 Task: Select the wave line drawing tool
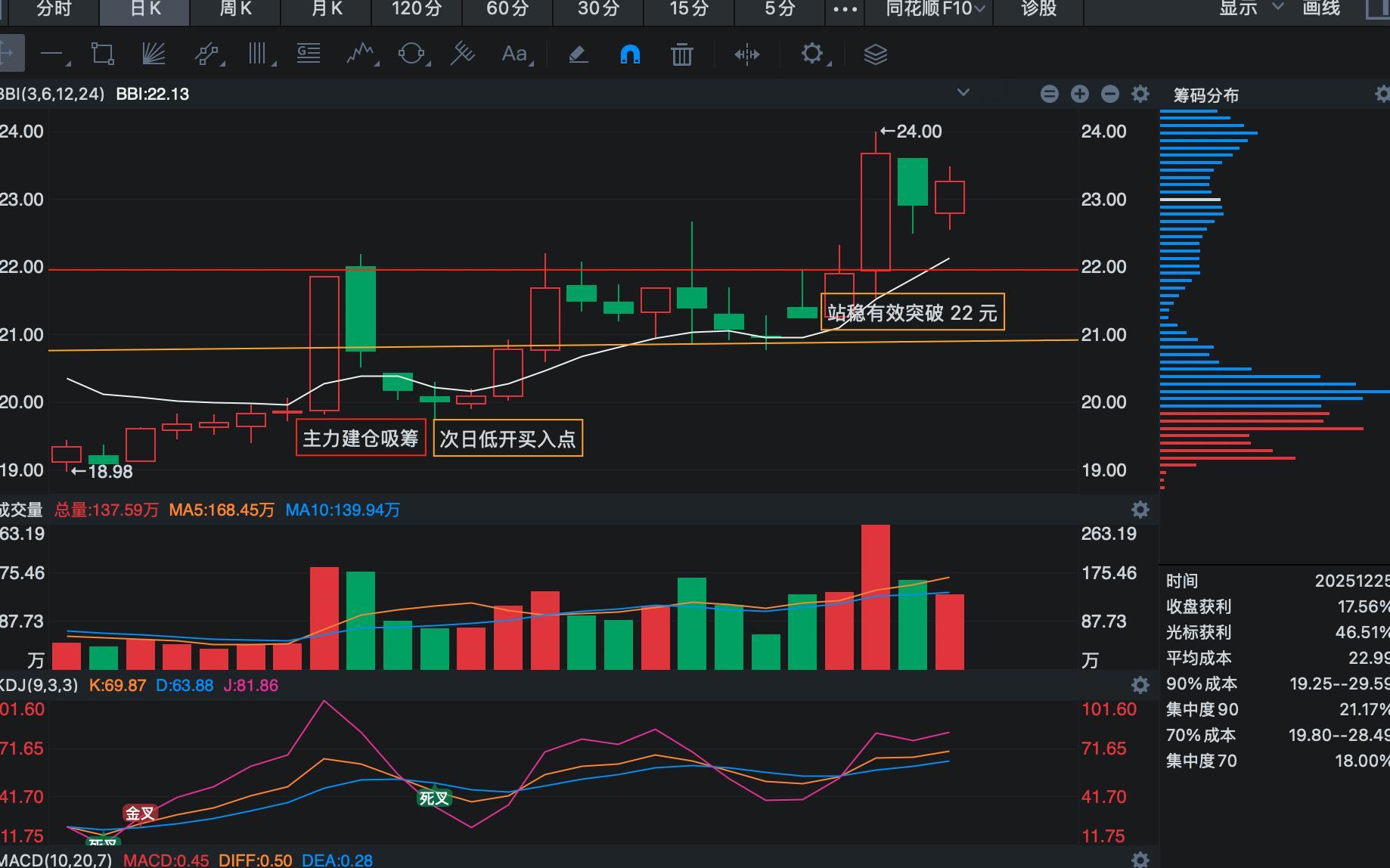click(361, 54)
